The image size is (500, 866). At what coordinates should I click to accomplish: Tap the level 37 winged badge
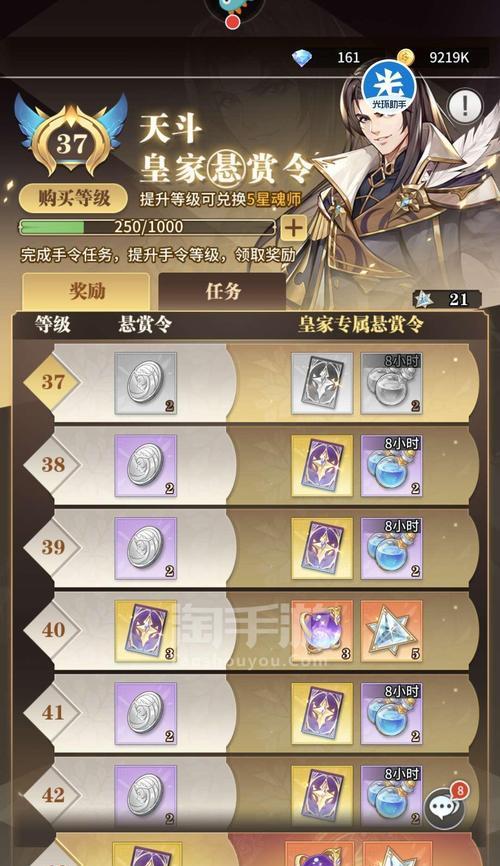tap(72, 136)
